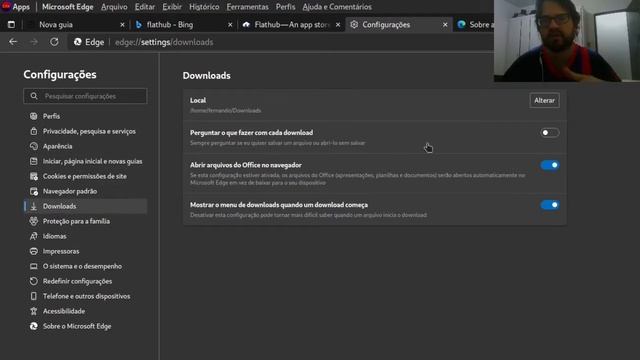Click the Privacidade lock icon
640x360 pixels.
coord(33,131)
